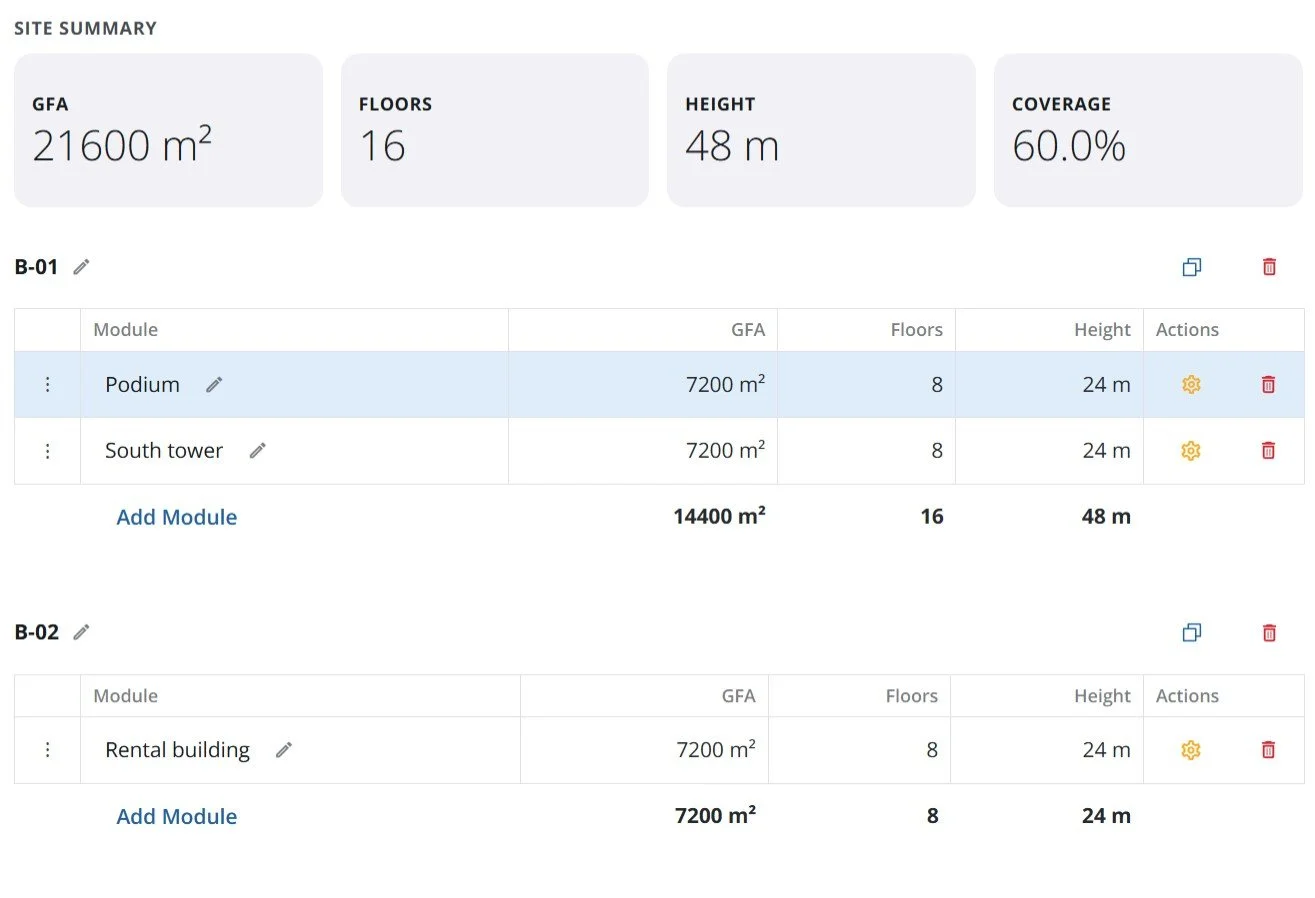Delete building B-01 with trash icon
Viewport: 1315px width, 898px height.
(1269, 267)
